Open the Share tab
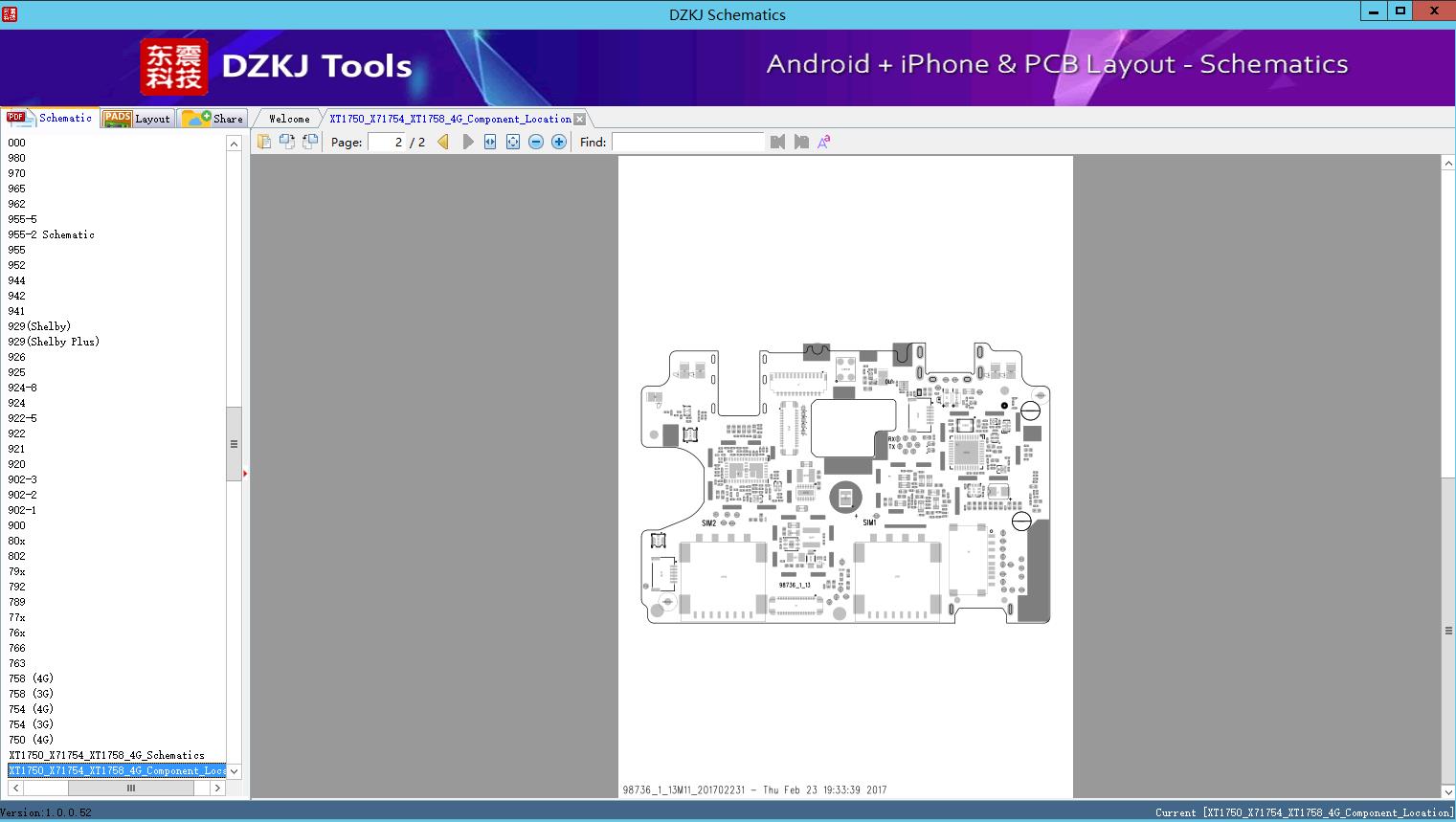This screenshot has width=1456, height=822. 213,119
